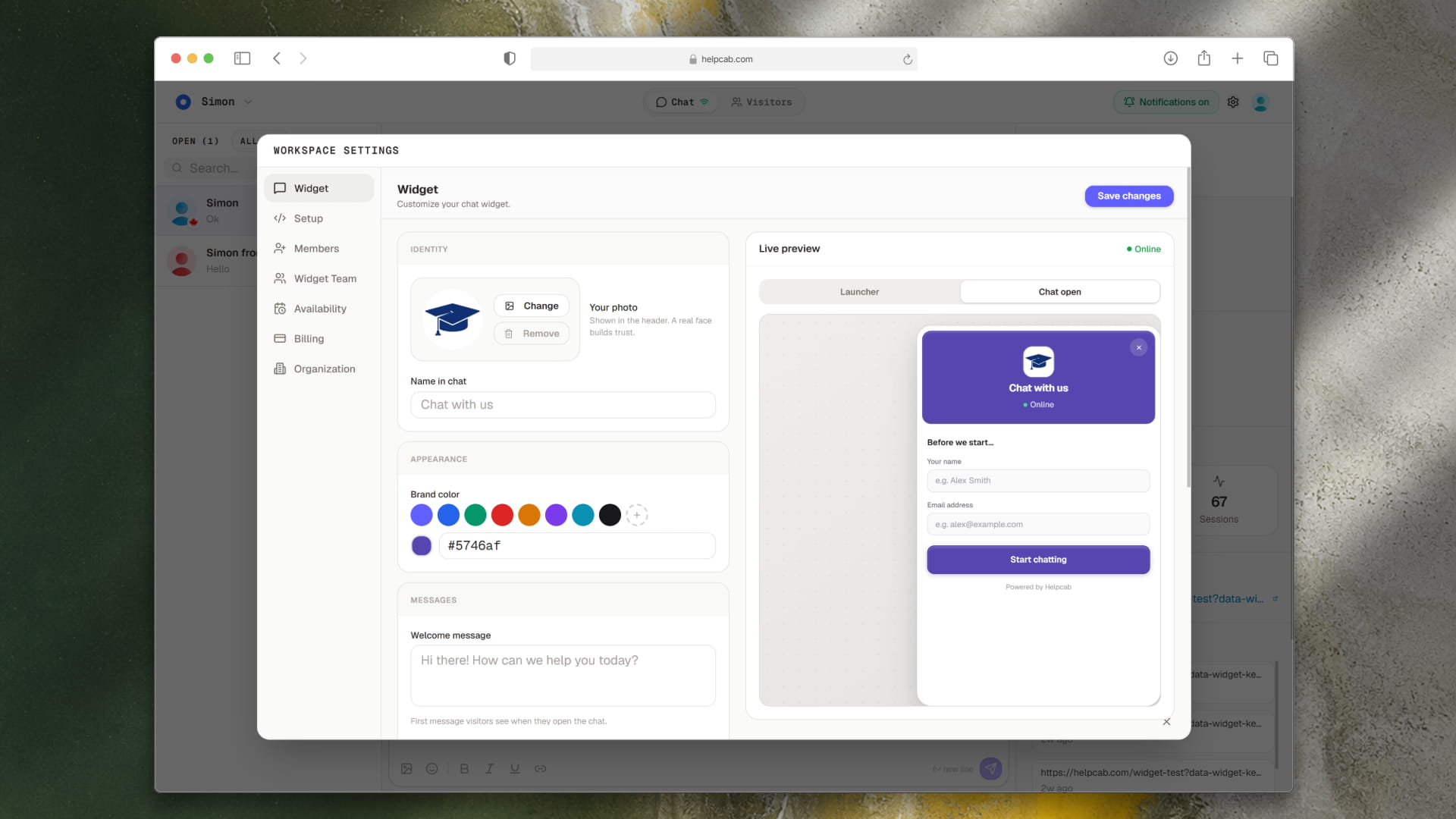This screenshot has height=819, width=1456.
Task: Open the current color picker swatch
Action: pyautogui.click(x=422, y=545)
